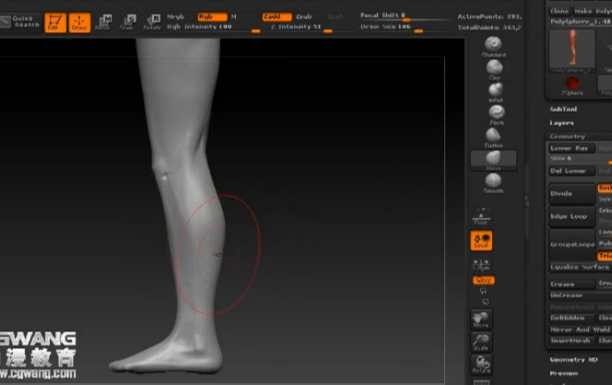The image size is (612, 385).
Task: Expand the Layers palette section
Action: pos(562,123)
